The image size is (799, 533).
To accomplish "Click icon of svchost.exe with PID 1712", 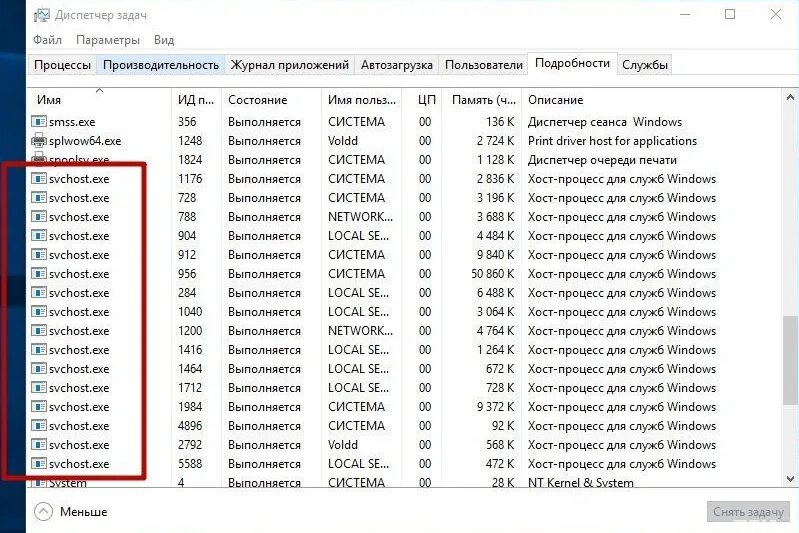I will [x=39, y=388].
